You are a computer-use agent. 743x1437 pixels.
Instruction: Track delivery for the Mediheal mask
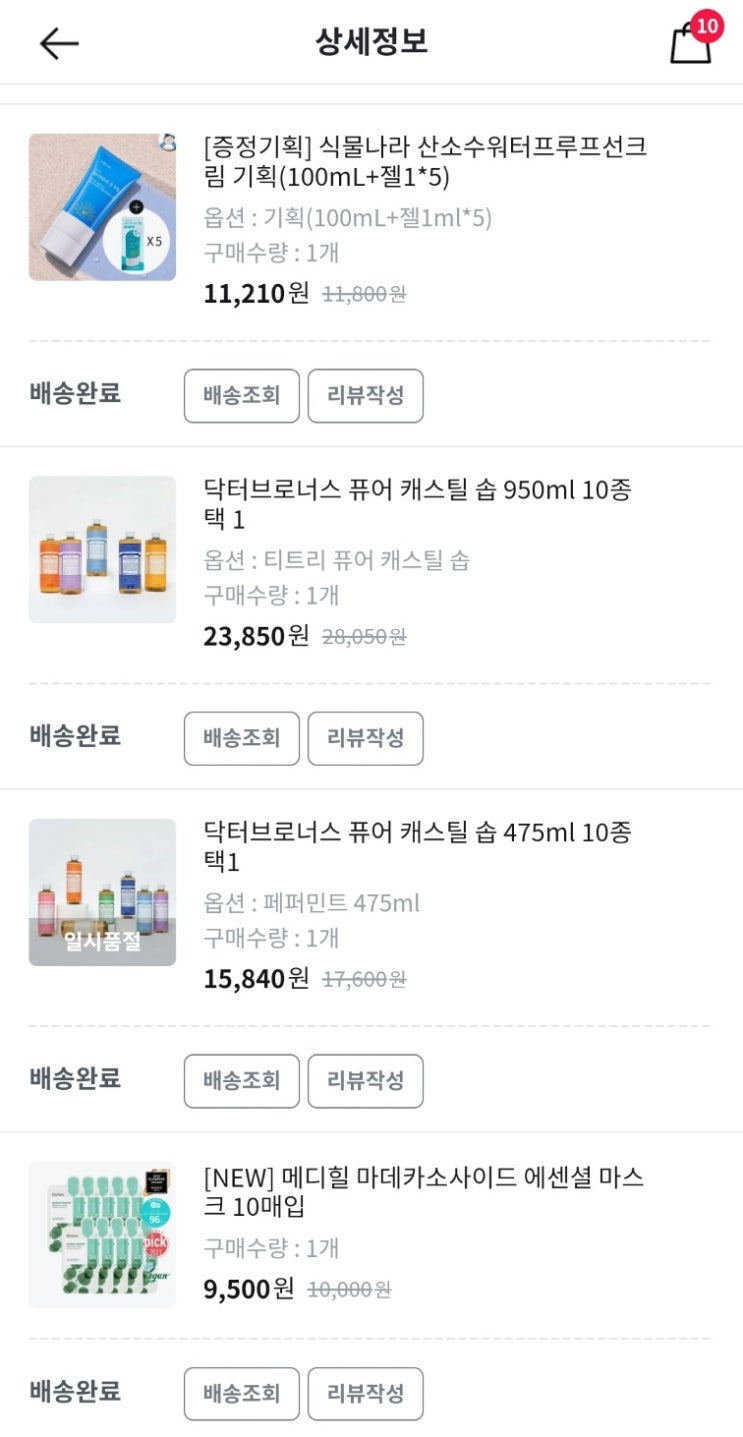[241, 1394]
